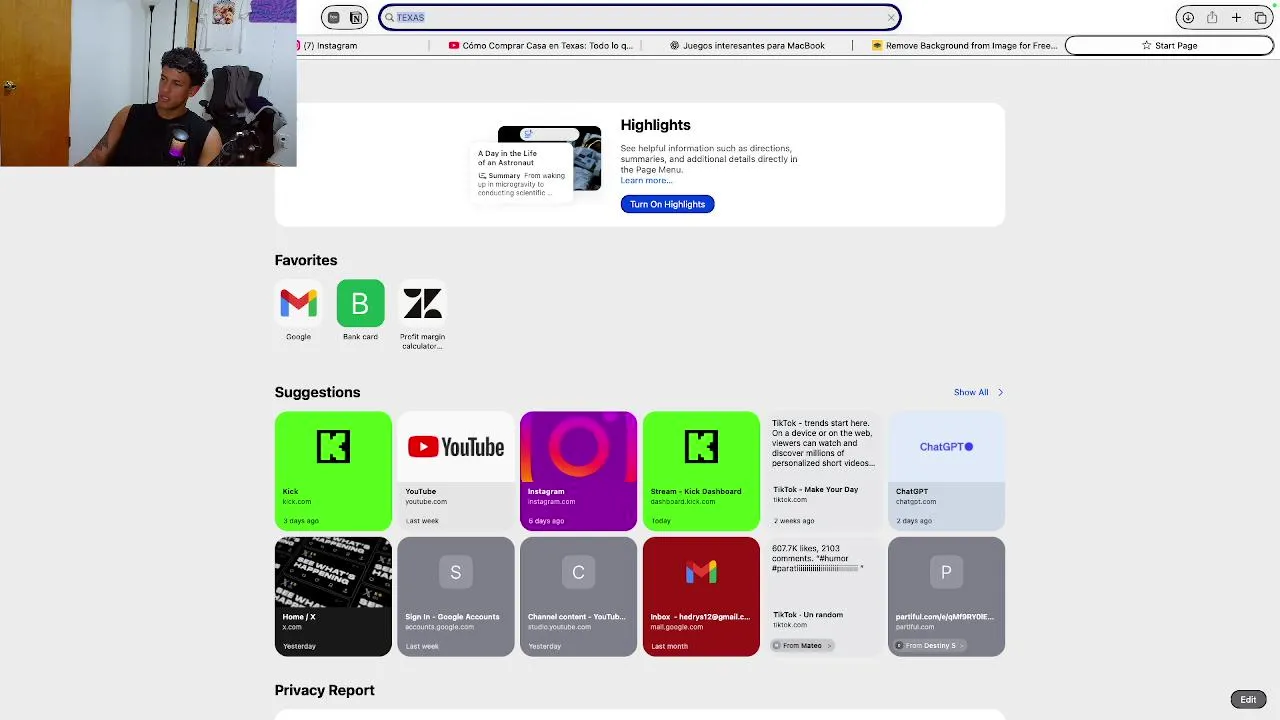Show tab overview icon
The image size is (1280, 720).
1260,17
